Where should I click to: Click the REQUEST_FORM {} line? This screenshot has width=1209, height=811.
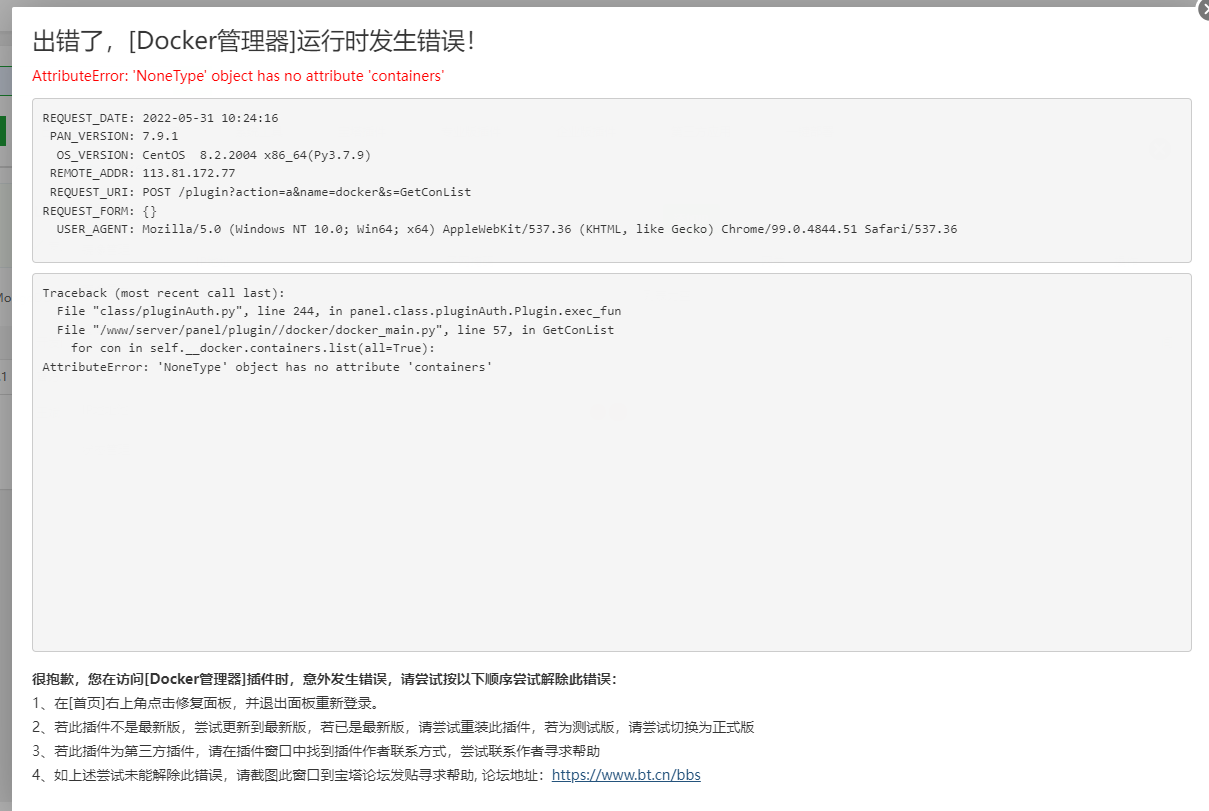coord(100,211)
